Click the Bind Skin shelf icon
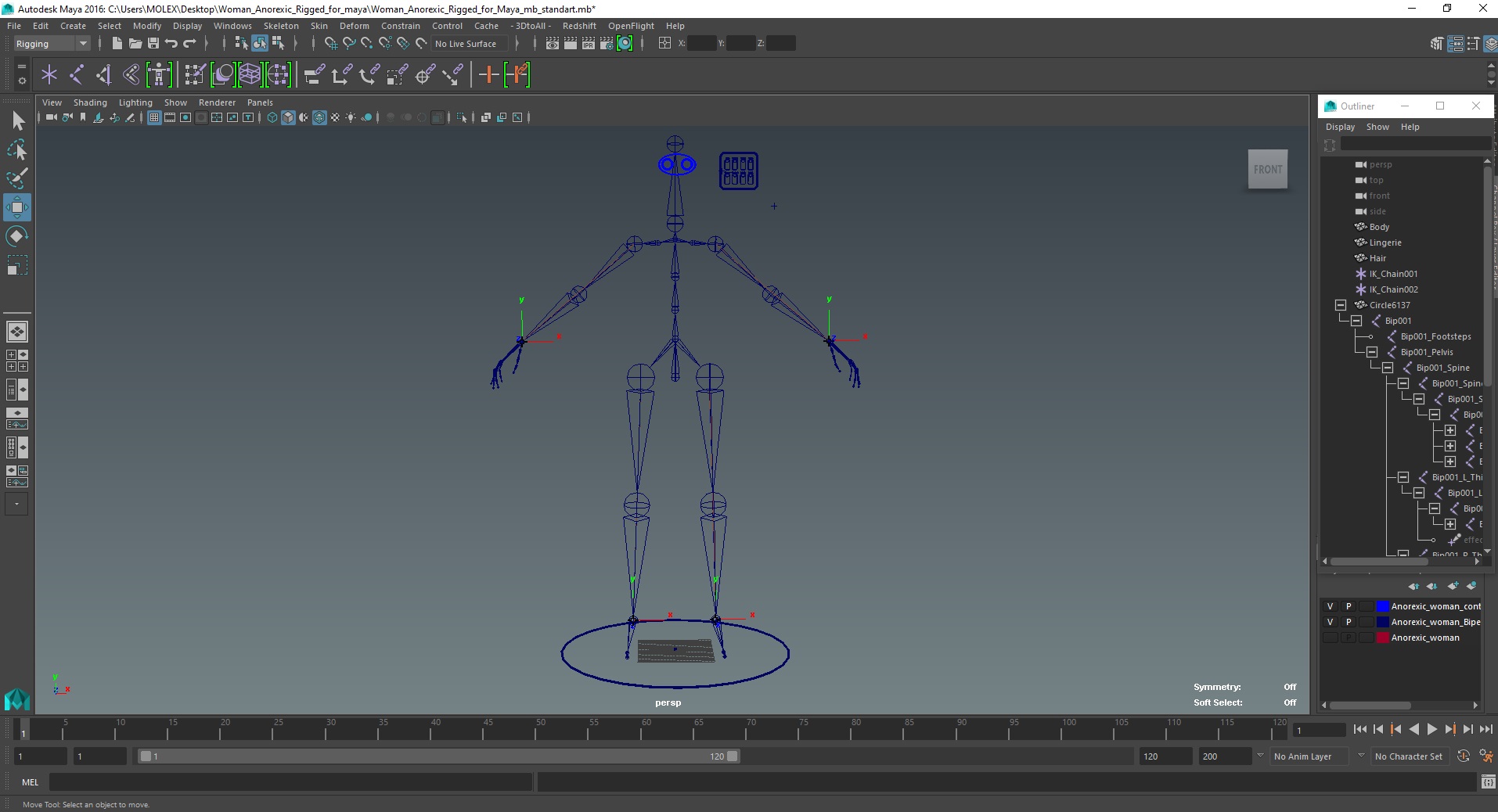Image resolution: width=1498 pixels, height=812 pixels. [x=131, y=75]
